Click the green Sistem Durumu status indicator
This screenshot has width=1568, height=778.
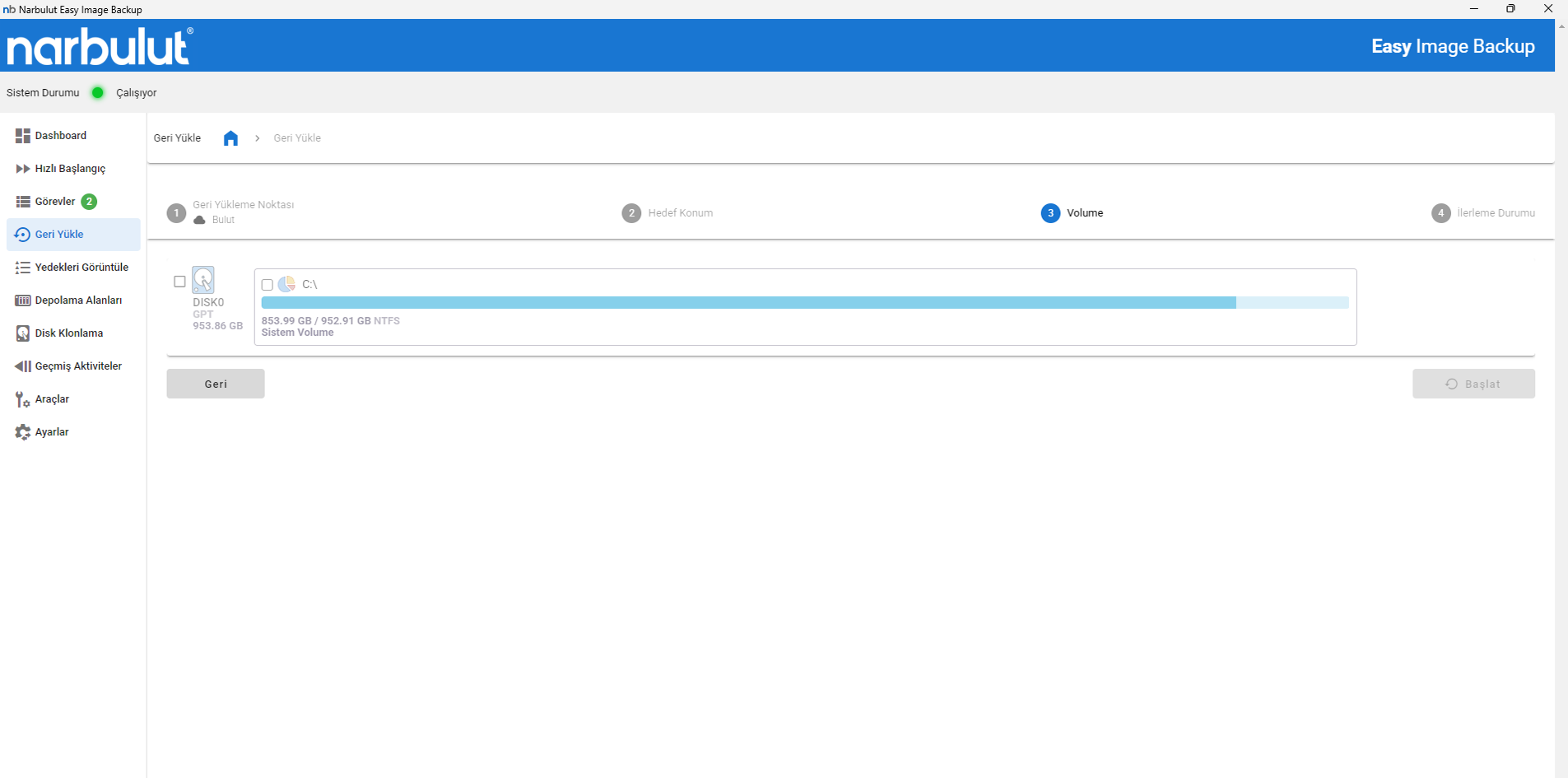98,93
